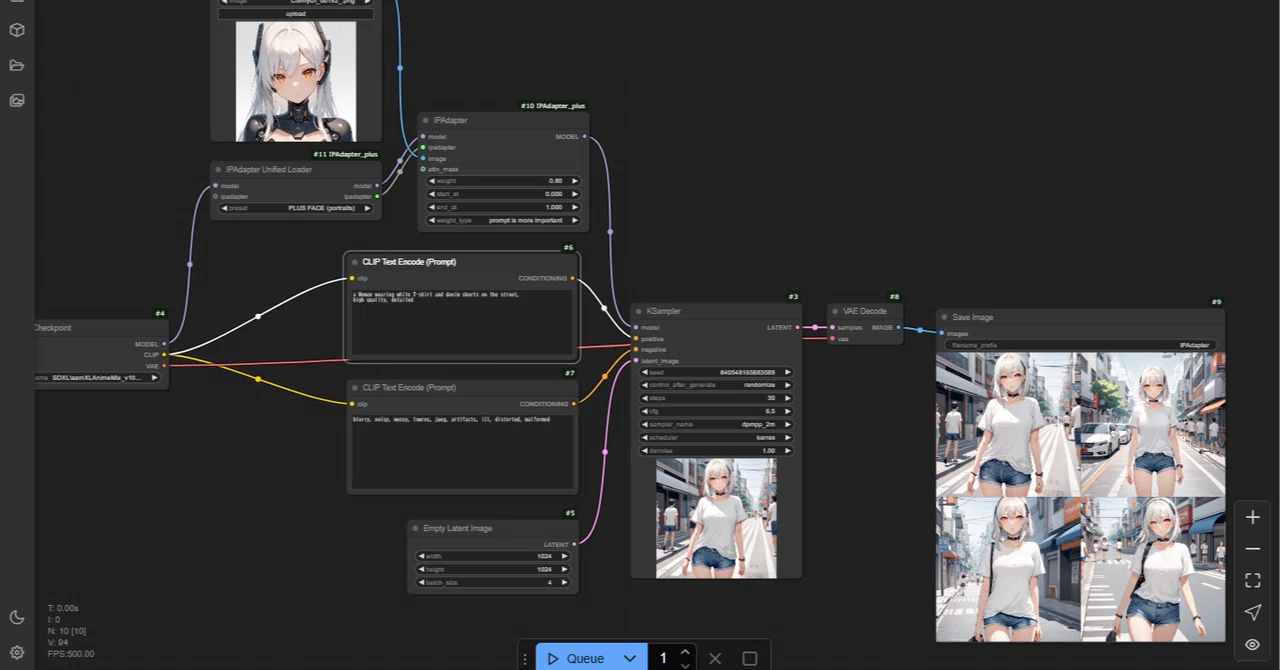Screen dimensions: 1280x670
Task: Open the scheduler karras dropdown
Action: point(717,437)
